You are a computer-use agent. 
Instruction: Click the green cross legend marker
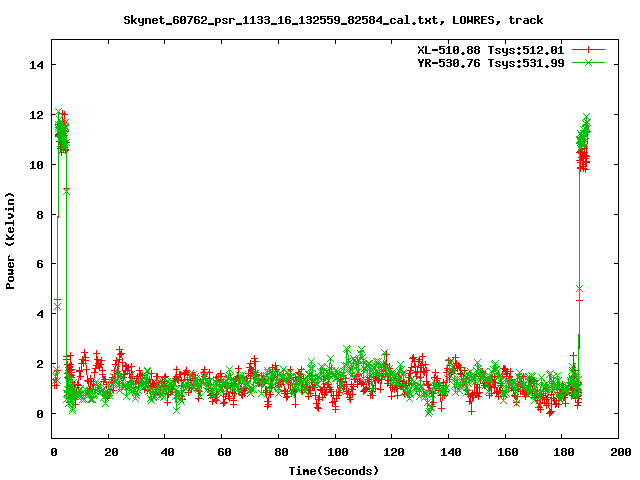tap(588, 62)
